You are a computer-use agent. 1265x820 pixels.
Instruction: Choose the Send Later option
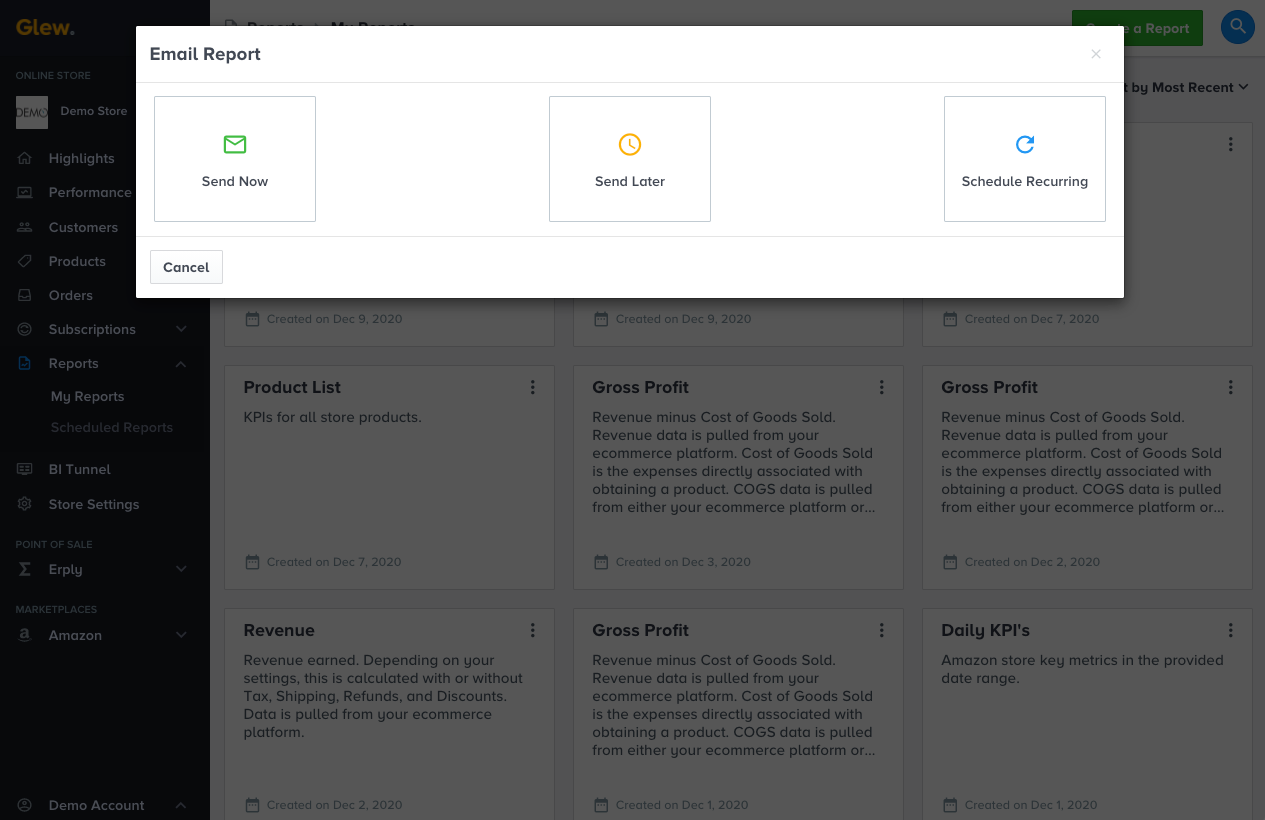click(630, 159)
